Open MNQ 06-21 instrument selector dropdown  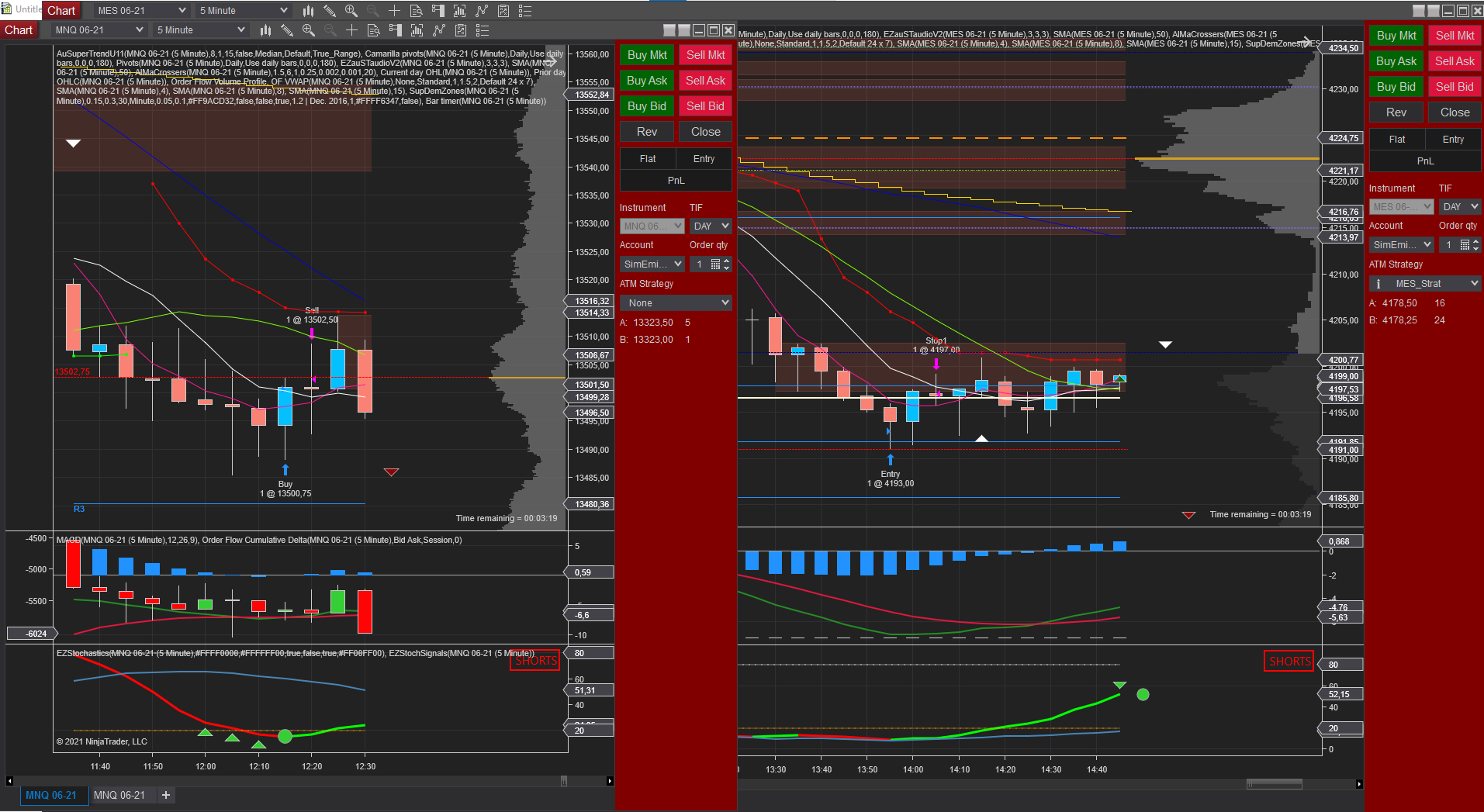[x=99, y=30]
